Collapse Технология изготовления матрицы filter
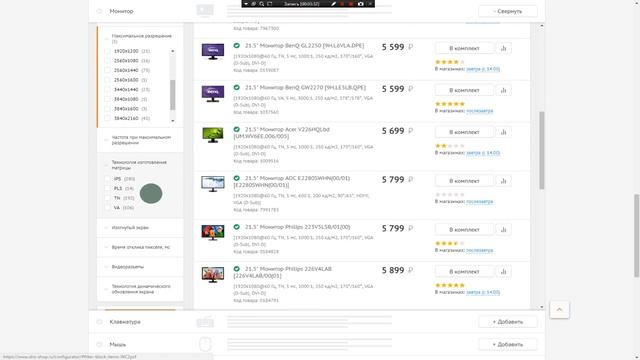This screenshot has height=360, width=640. click(x=139, y=165)
